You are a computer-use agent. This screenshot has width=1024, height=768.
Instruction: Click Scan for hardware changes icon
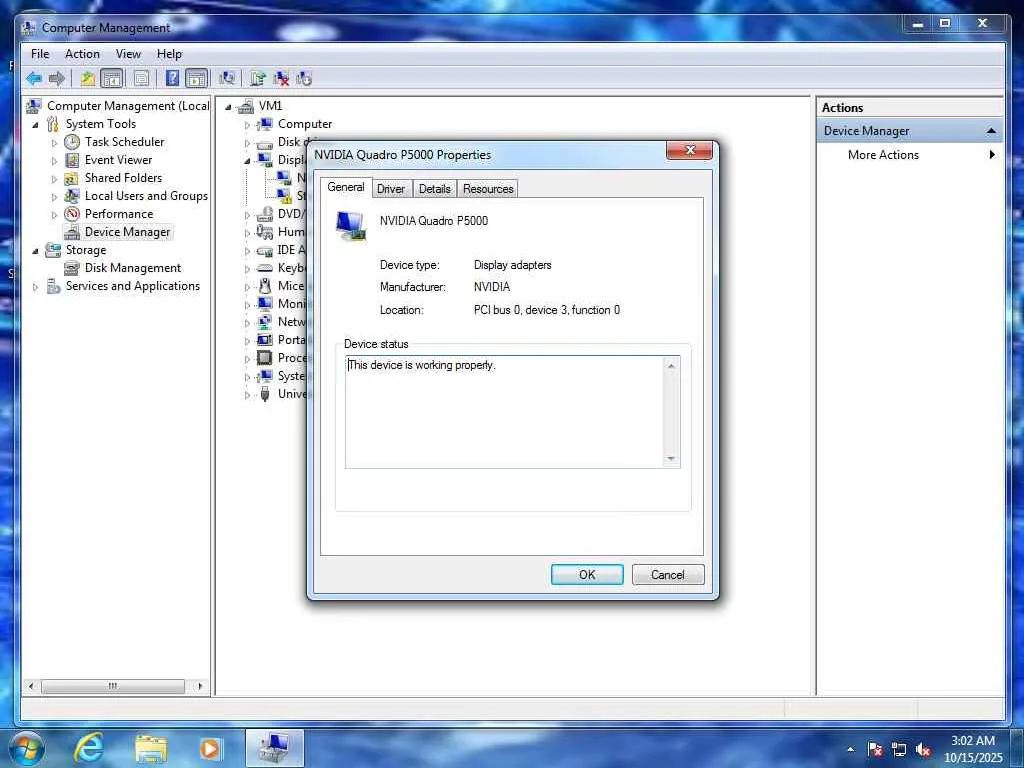click(x=227, y=79)
